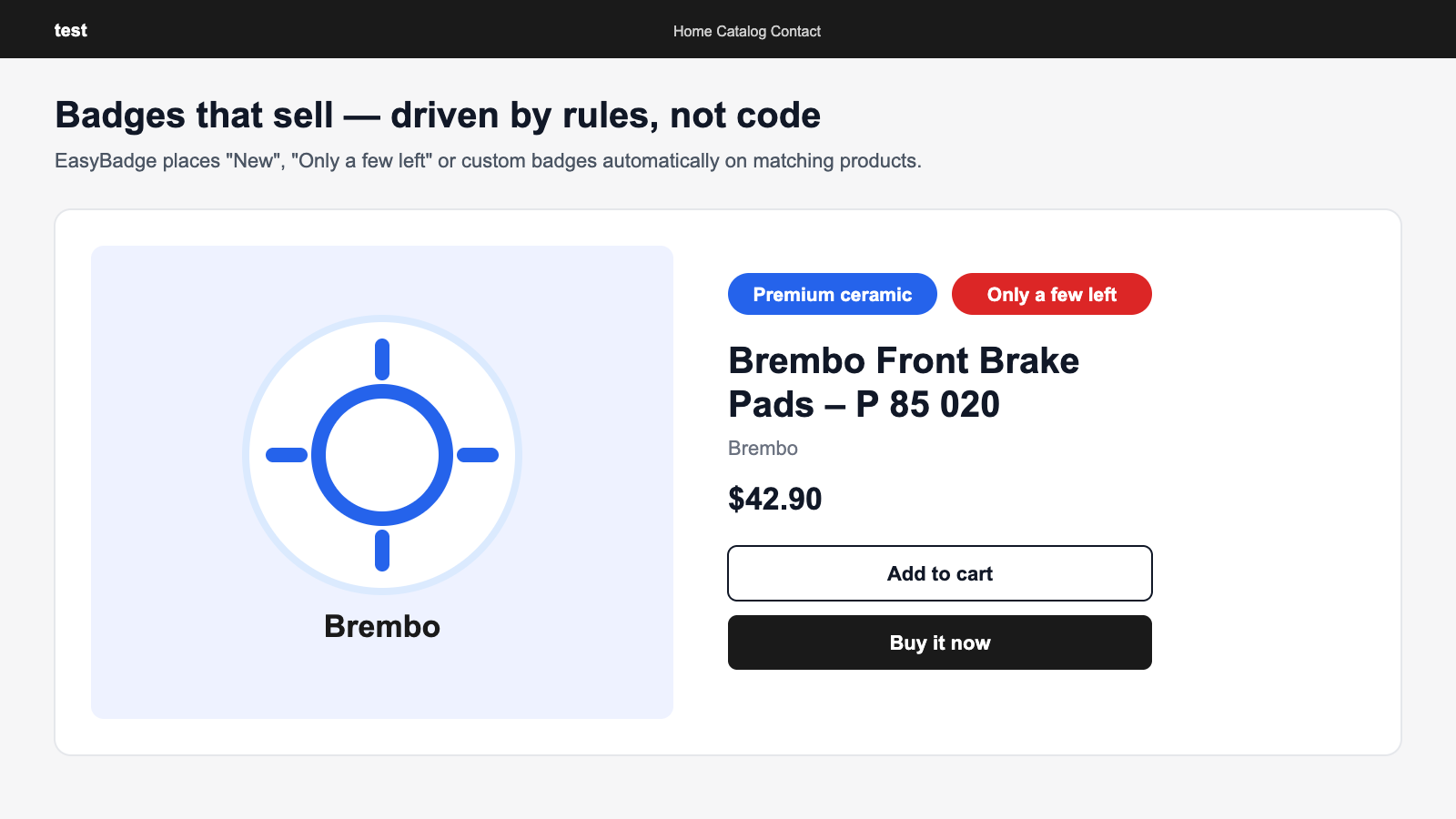Click the right spoke of the brake icon
The image size is (1456, 819).
tap(478, 455)
